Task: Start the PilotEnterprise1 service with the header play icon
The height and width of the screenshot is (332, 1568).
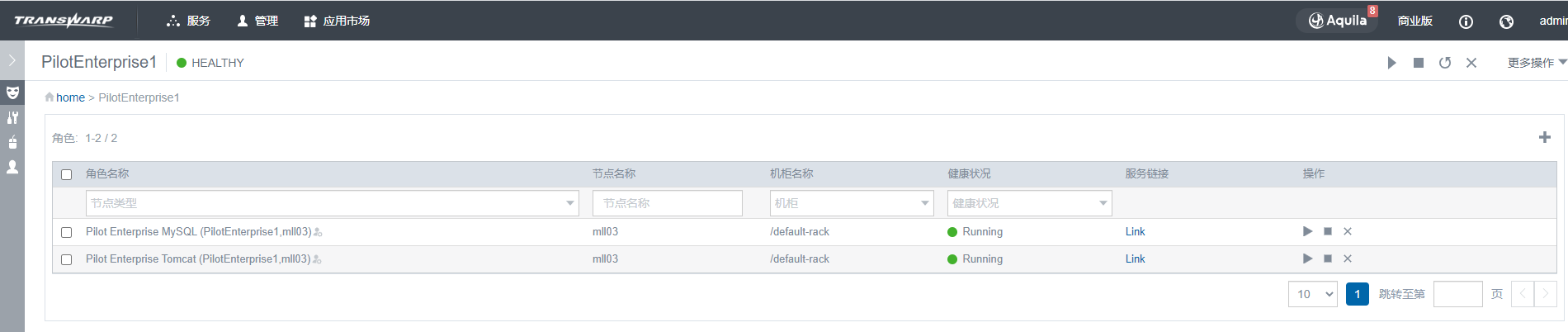Action: tap(1392, 63)
